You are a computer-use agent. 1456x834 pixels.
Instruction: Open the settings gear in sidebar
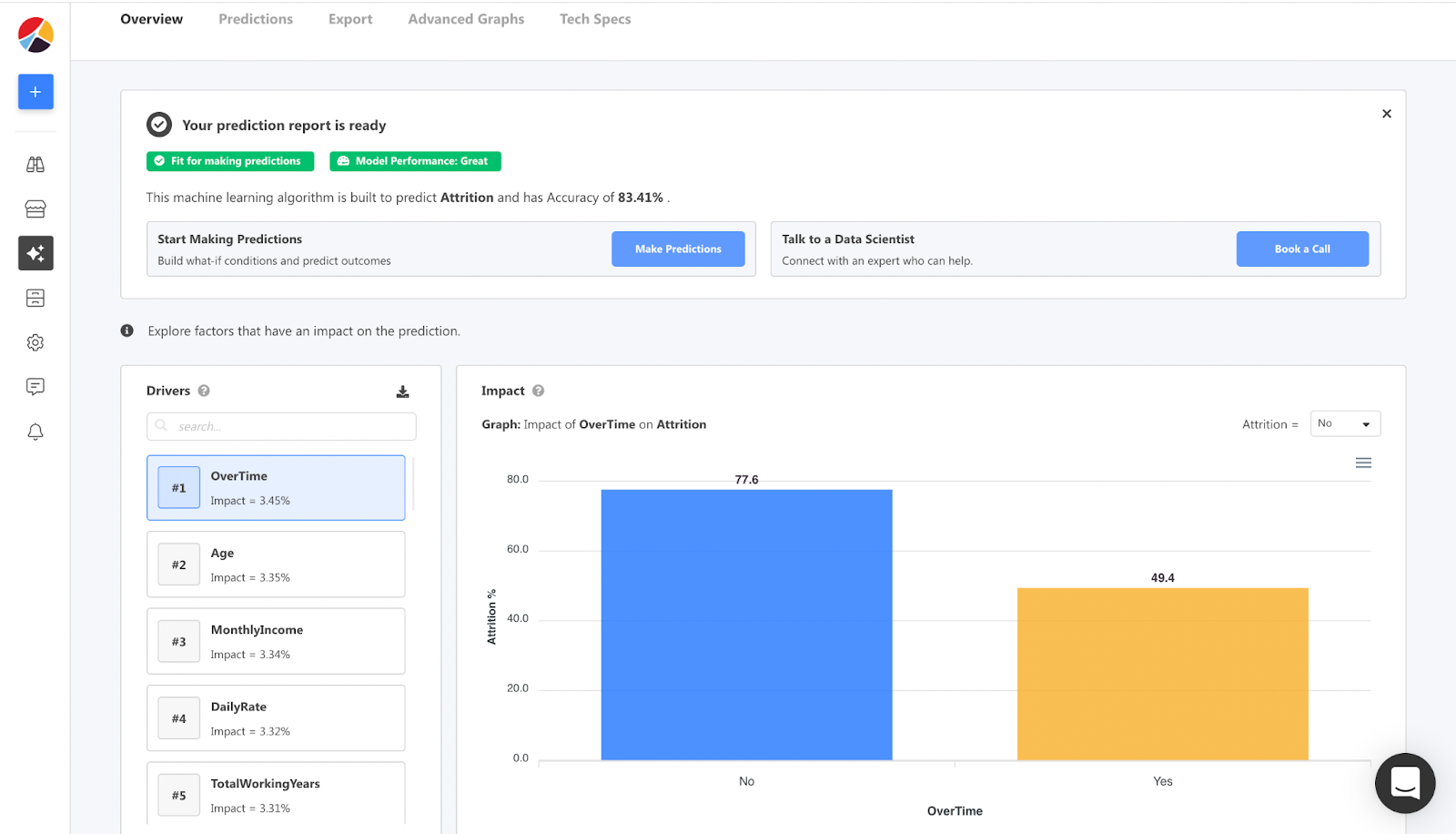(35, 342)
